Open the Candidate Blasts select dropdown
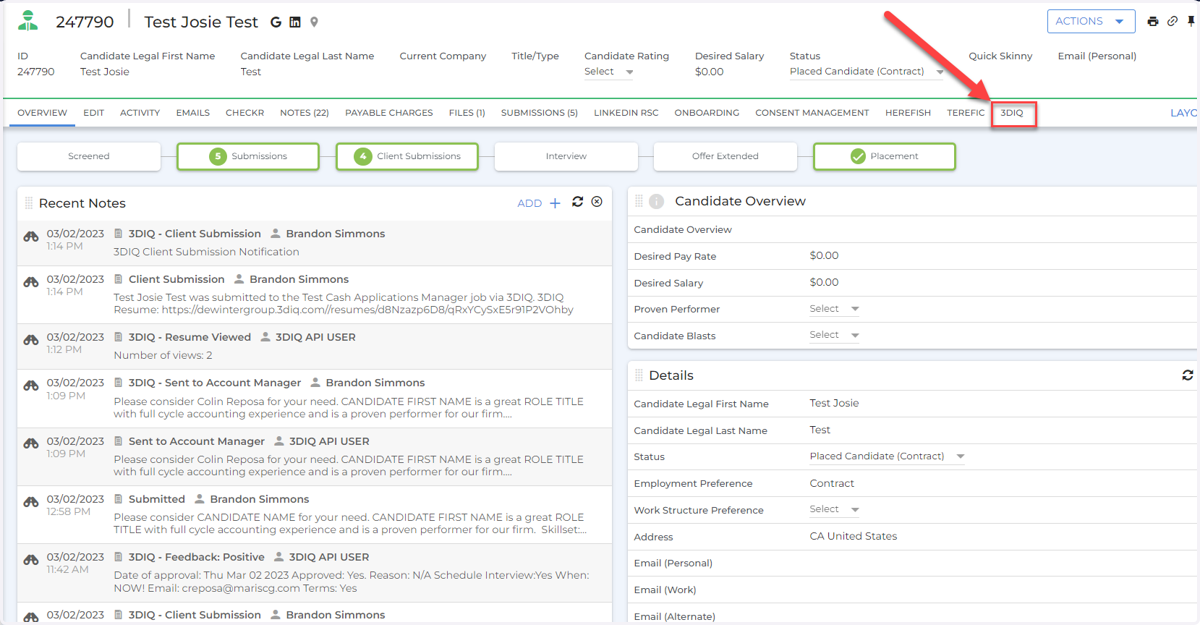 click(x=834, y=335)
